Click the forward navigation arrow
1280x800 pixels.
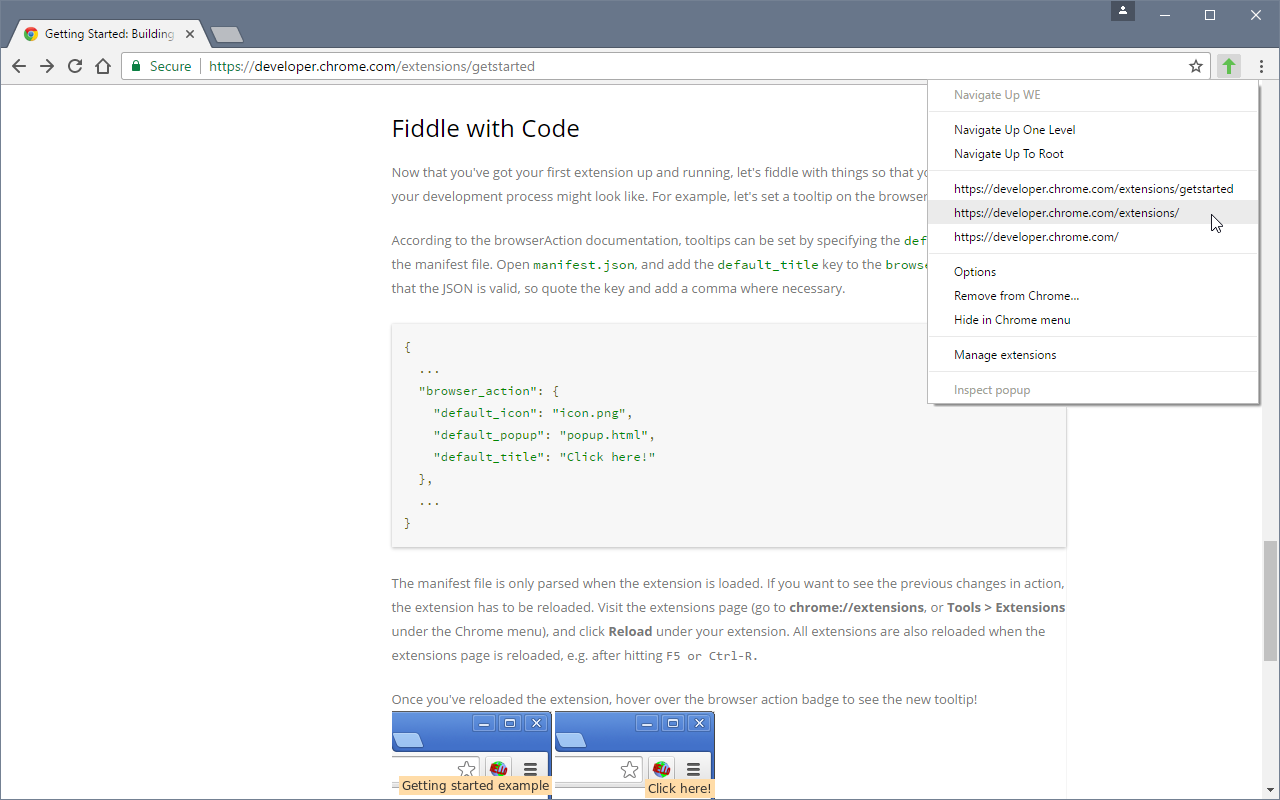(x=47, y=66)
